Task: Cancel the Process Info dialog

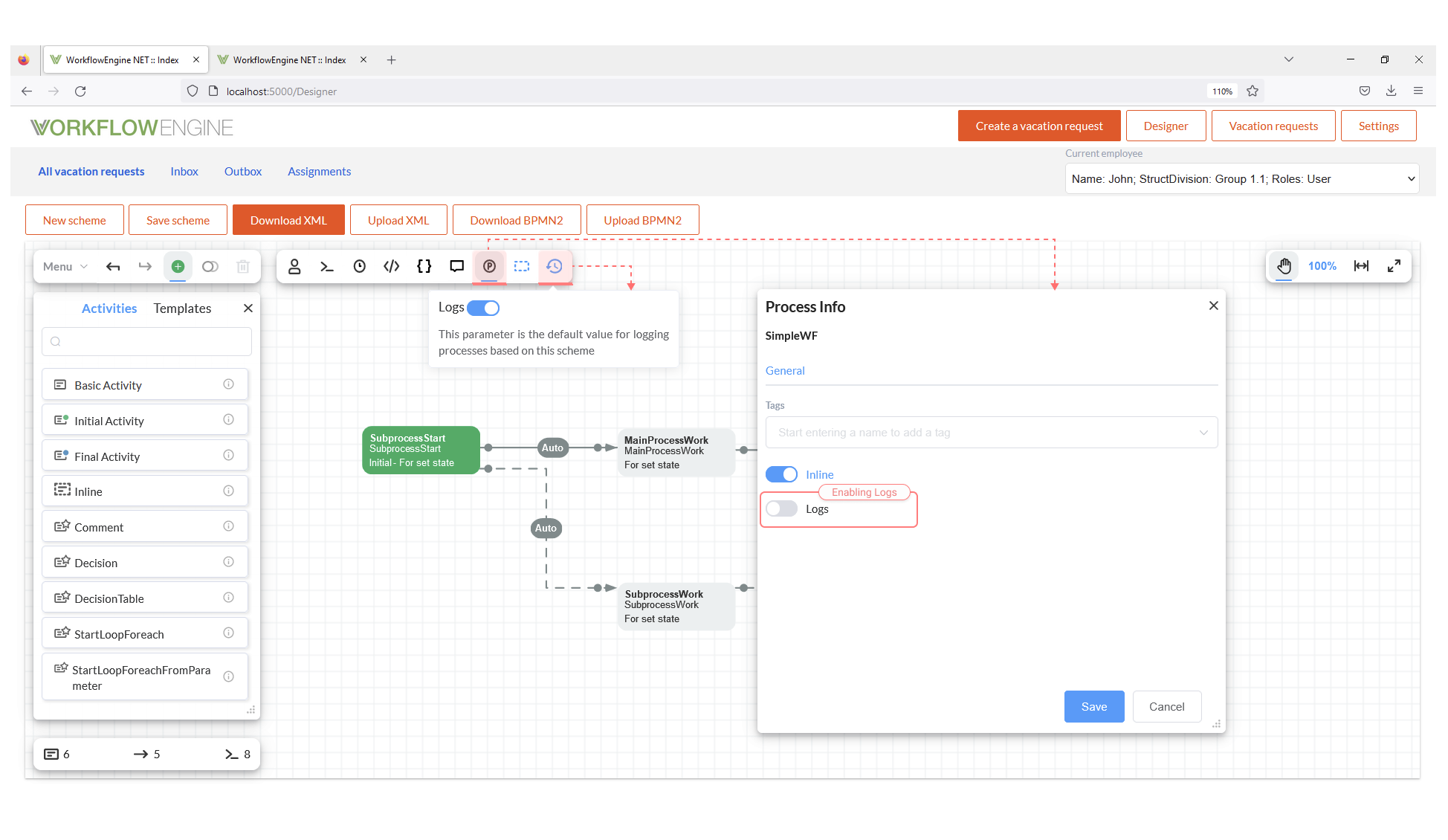Action: click(x=1167, y=707)
